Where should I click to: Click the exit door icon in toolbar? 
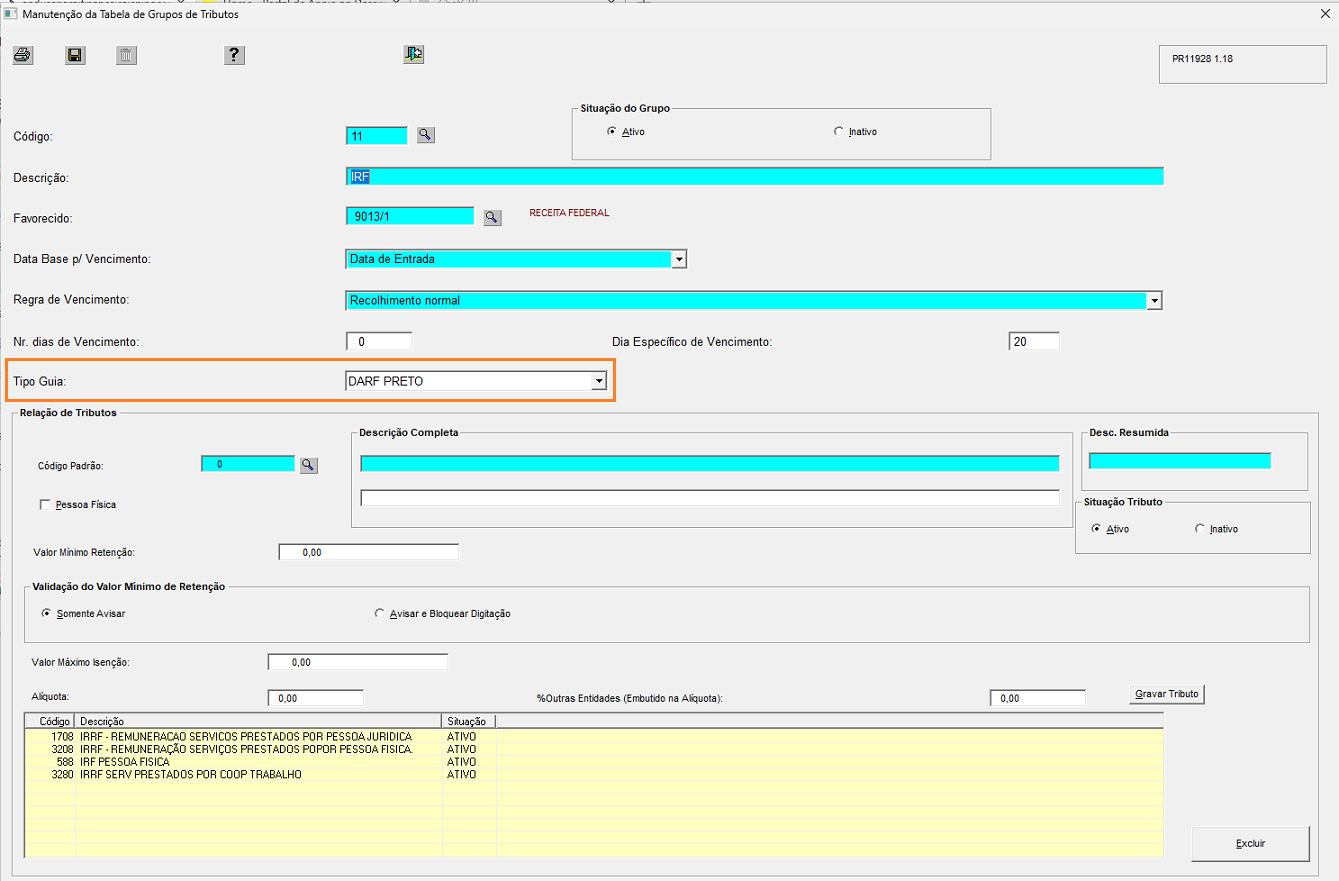click(414, 54)
